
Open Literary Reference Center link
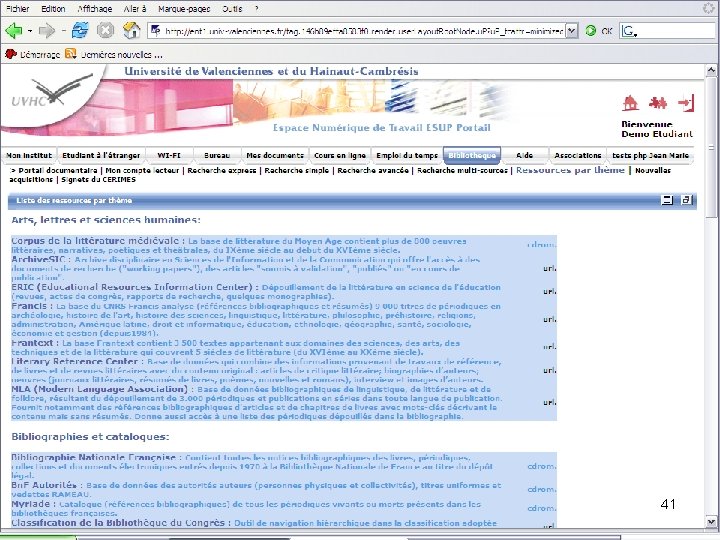(x=74, y=361)
